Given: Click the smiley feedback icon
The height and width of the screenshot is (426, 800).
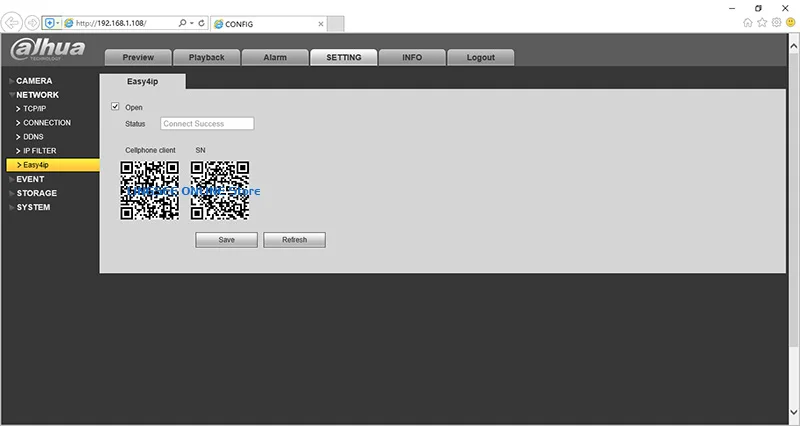Looking at the screenshot, I should [x=791, y=22].
